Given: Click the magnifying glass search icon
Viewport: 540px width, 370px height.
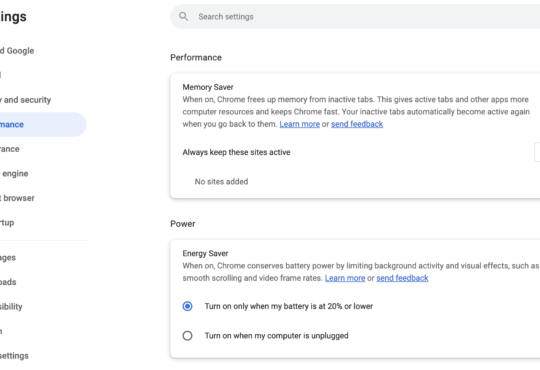Looking at the screenshot, I should (184, 17).
